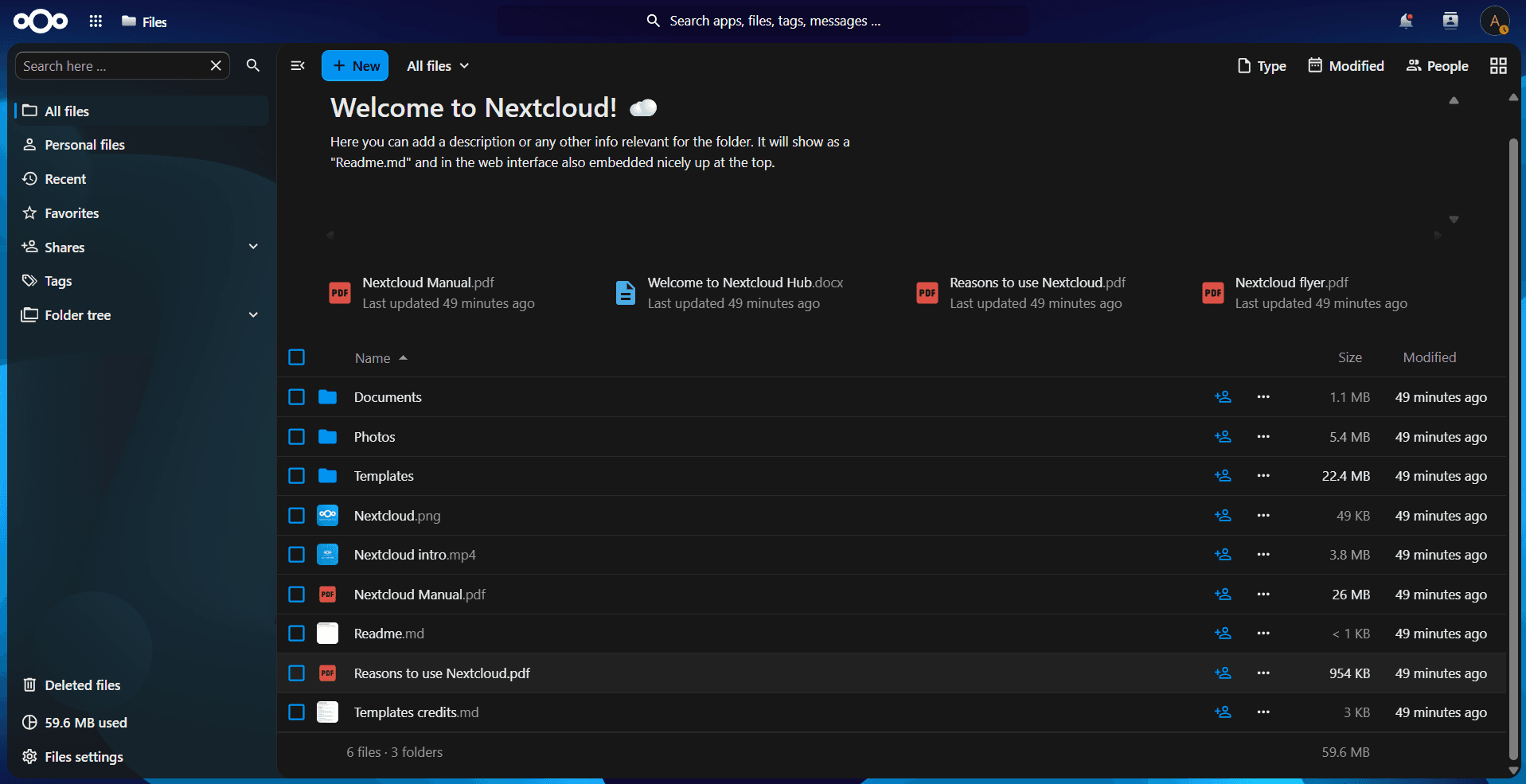
Task: Open the Type filter dropdown
Action: tap(1262, 66)
